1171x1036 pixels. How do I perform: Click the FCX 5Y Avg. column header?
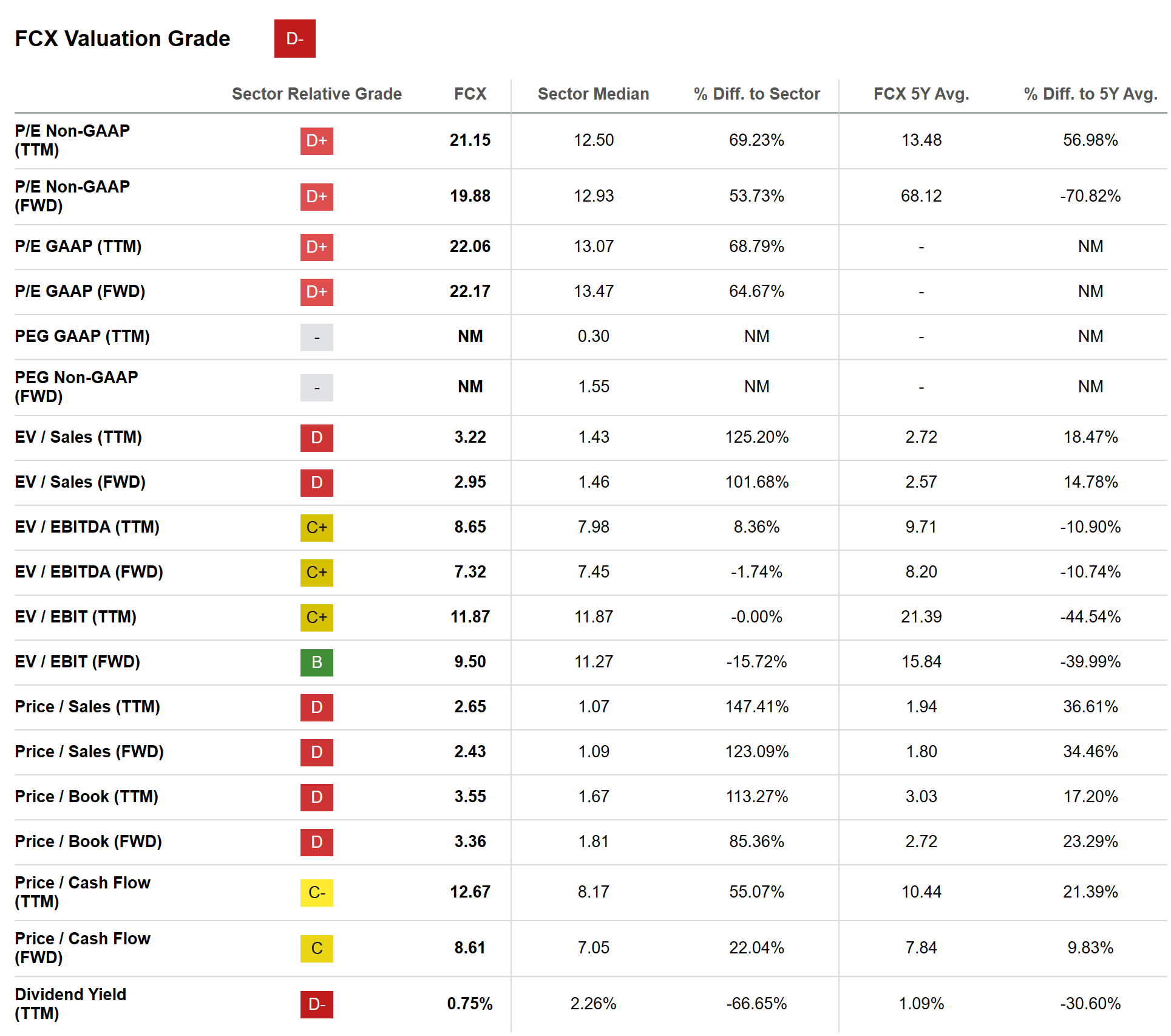(x=921, y=94)
